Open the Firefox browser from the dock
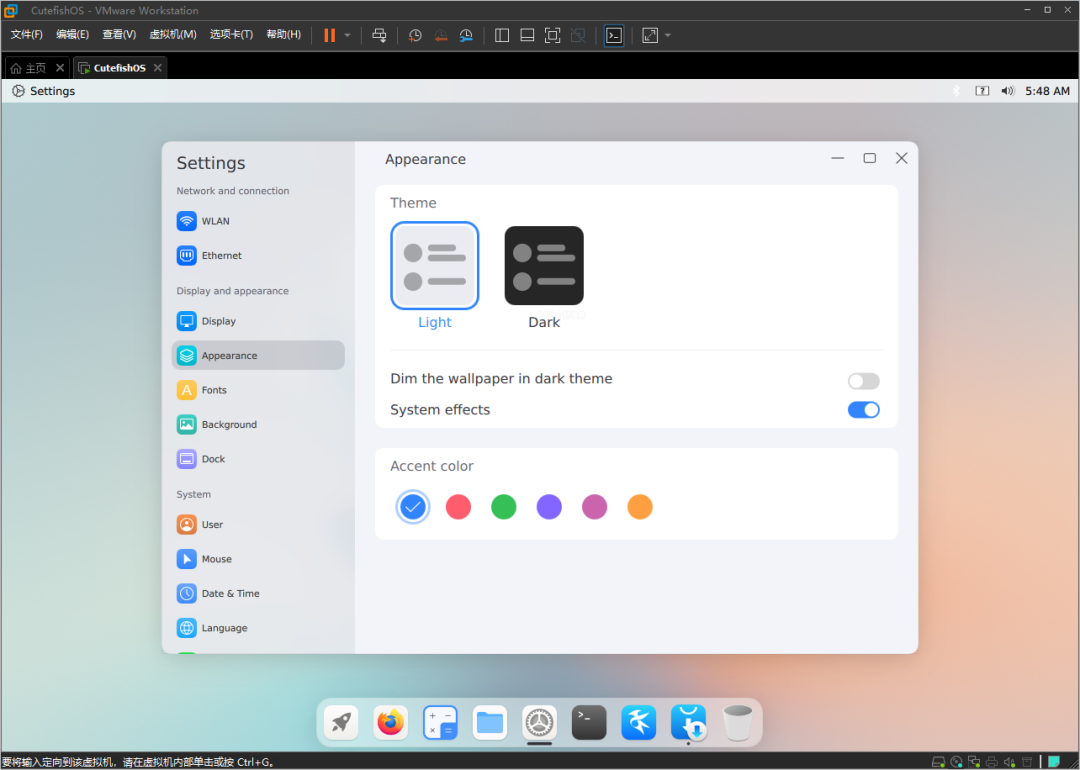Screen dimensions: 1080x770 [391, 722]
